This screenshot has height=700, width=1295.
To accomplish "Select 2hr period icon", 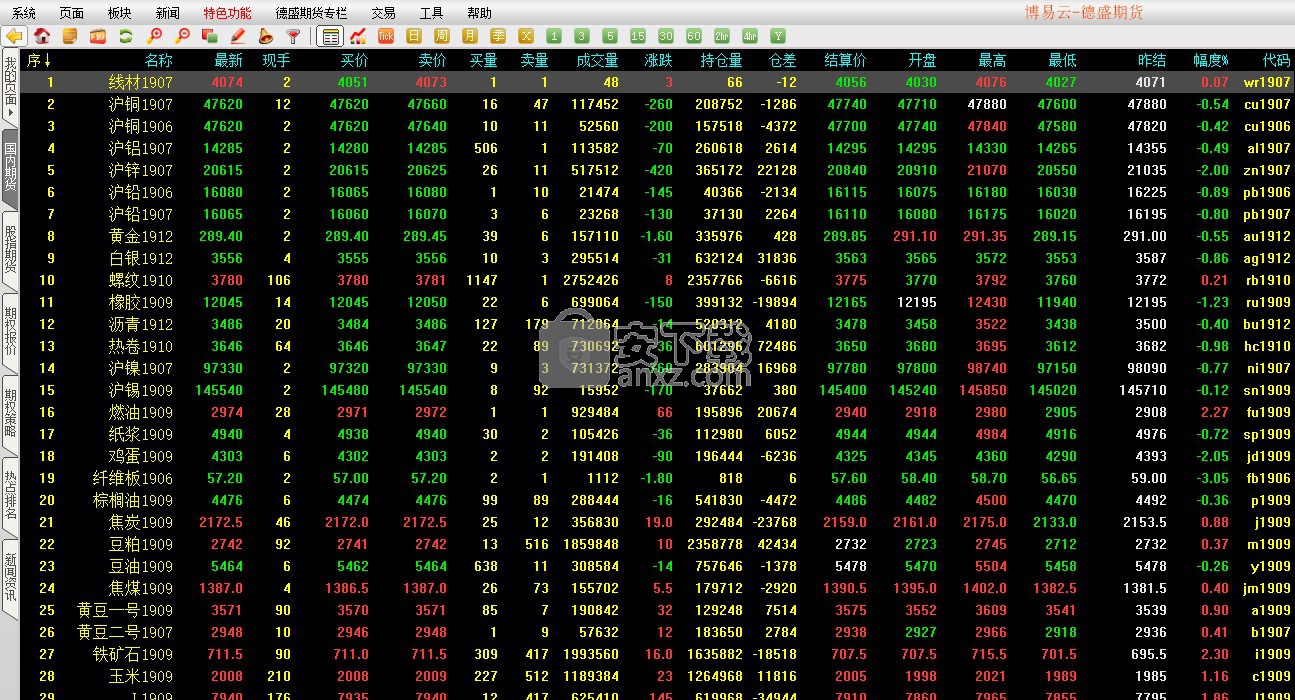I will [722, 36].
